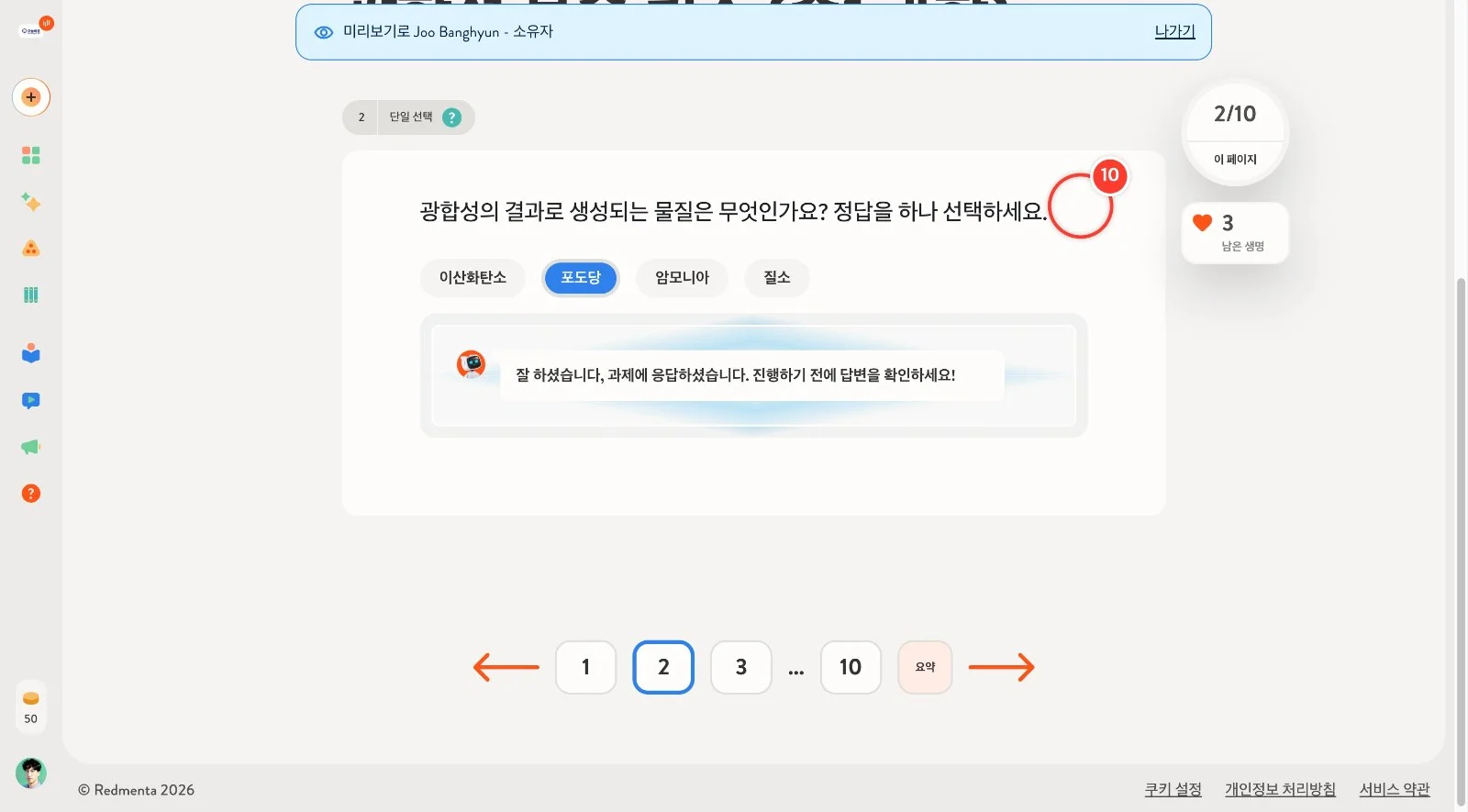Click the orange triangle sidebar icon
This screenshot has height=812, width=1468.
tap(31, 249)
